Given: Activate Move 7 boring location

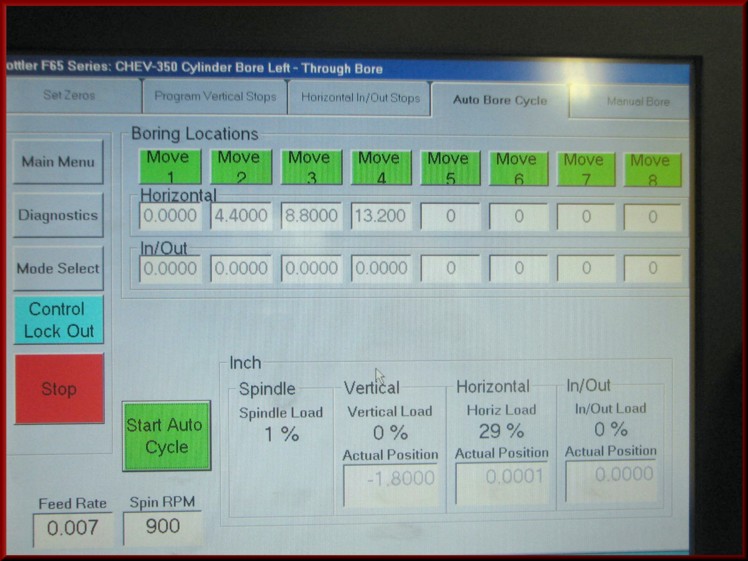Looking at the screenshot, I should pyautogui.click(x=586, y=169).
